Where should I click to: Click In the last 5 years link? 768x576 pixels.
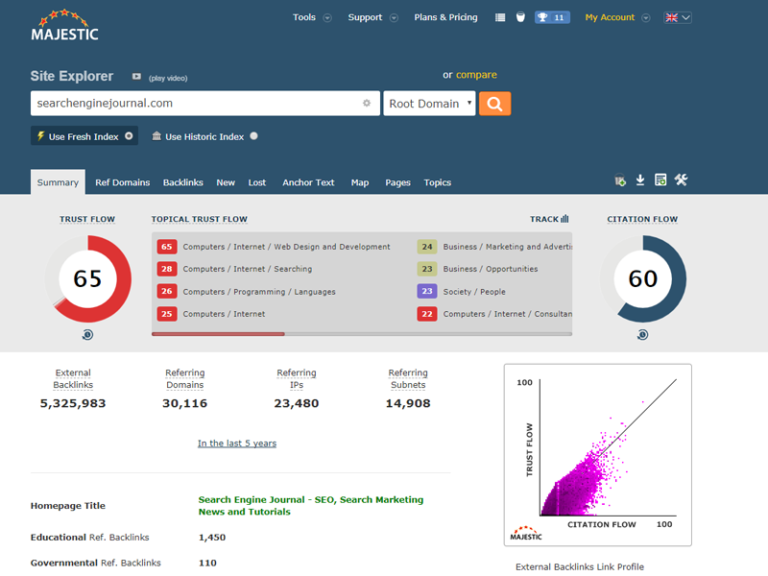tap(237, 443)
